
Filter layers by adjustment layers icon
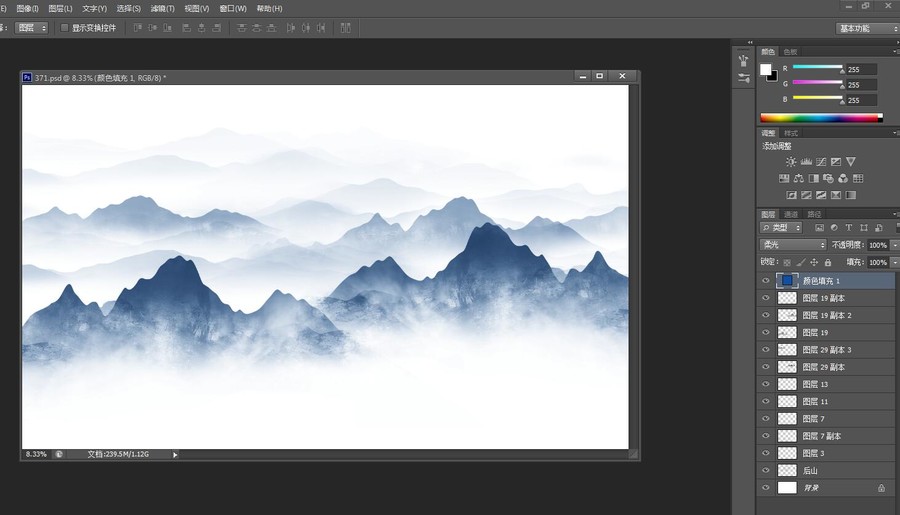tap(834, 228)
